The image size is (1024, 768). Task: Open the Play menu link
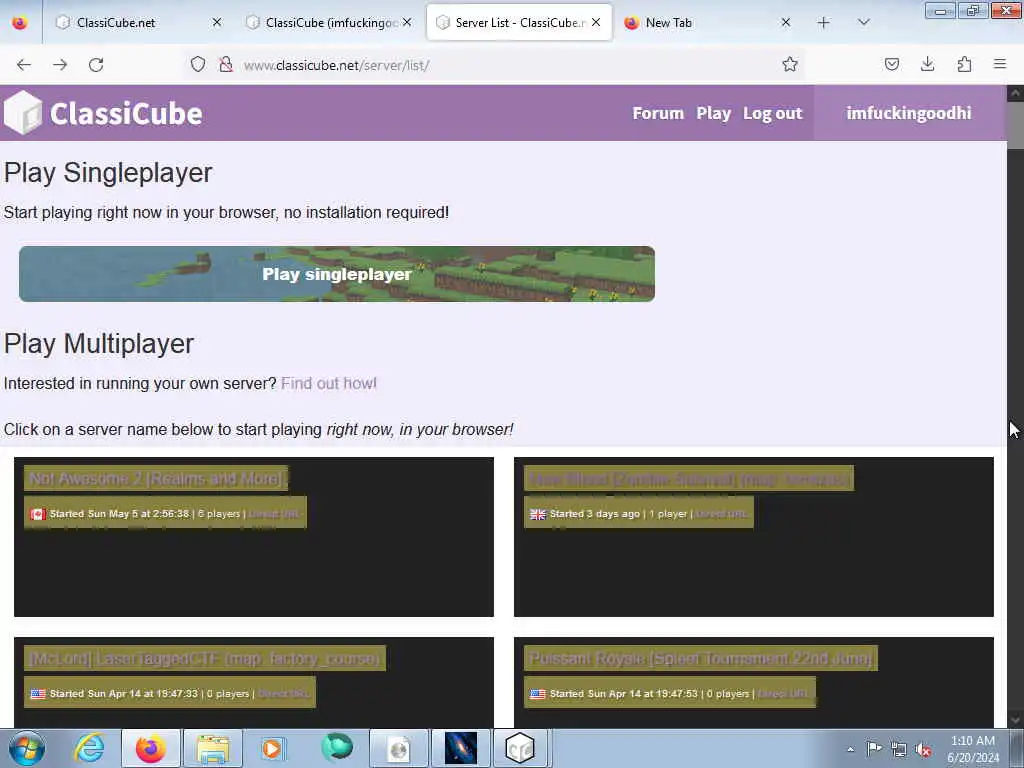713,113
